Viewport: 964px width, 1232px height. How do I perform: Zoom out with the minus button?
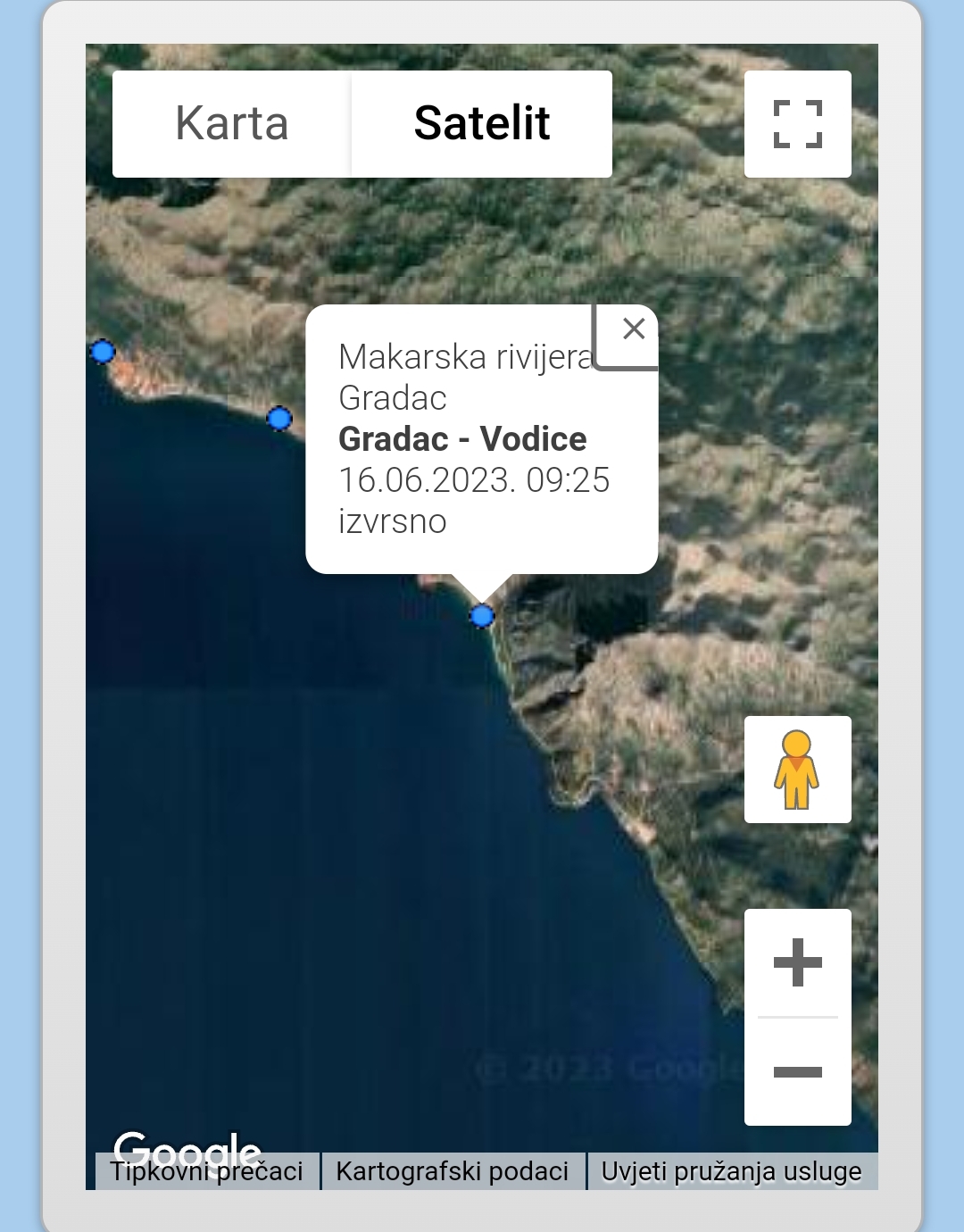(797, 1071)
